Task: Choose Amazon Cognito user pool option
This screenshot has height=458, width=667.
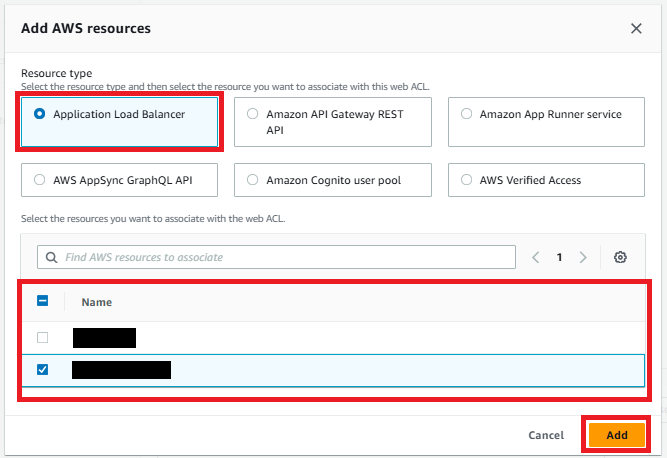Action: [x=333, y=180]
